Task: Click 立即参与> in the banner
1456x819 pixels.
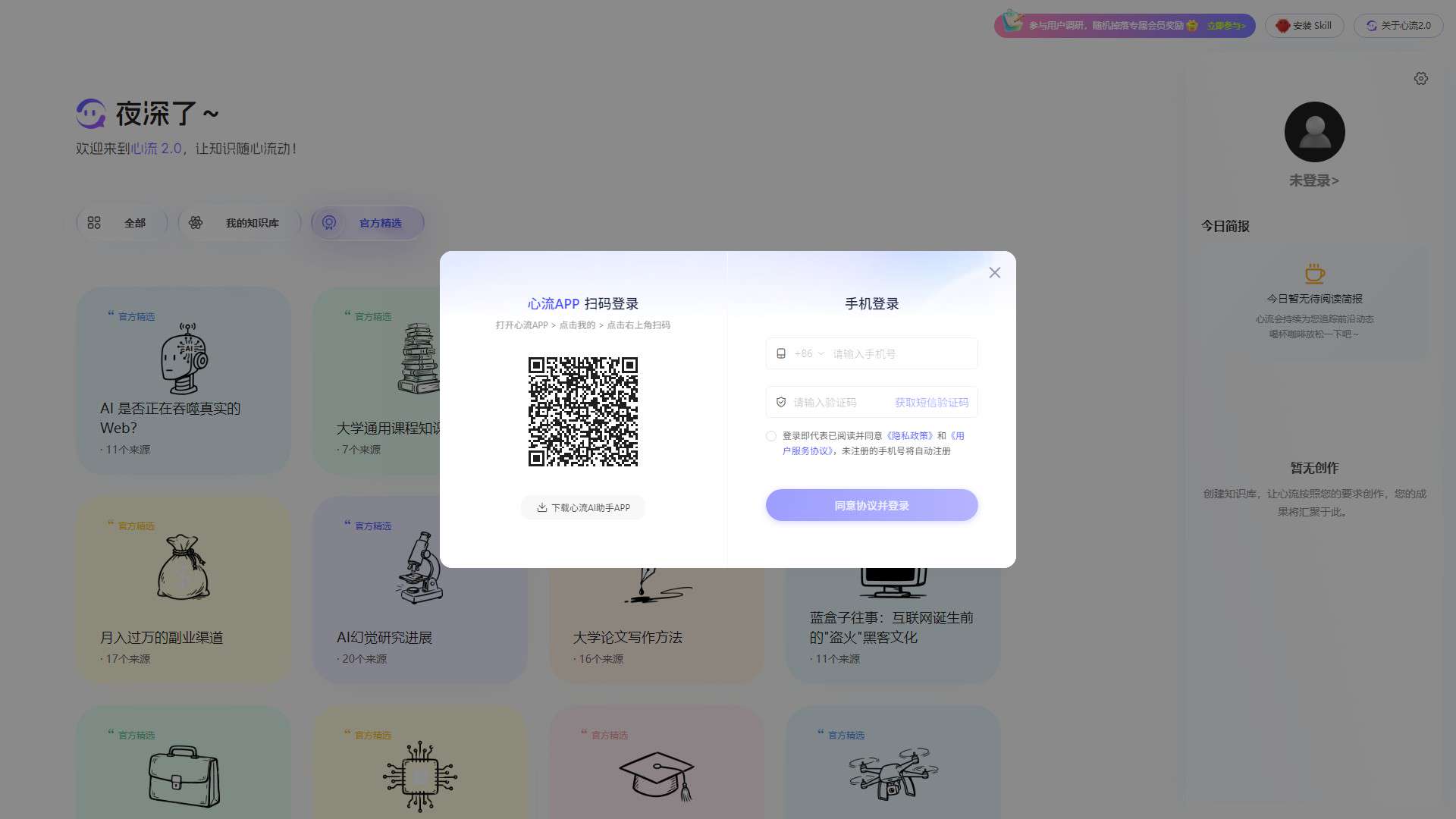Action: (1226, 26)
